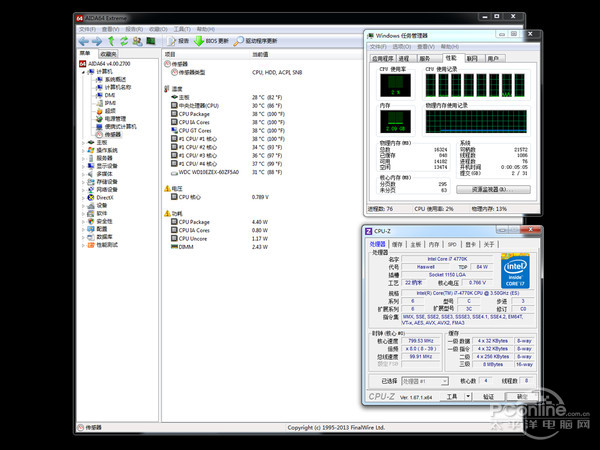Select AIDA64 v4.00.2700 root tree item
This screenshot has width=600, height=450.
105,64
